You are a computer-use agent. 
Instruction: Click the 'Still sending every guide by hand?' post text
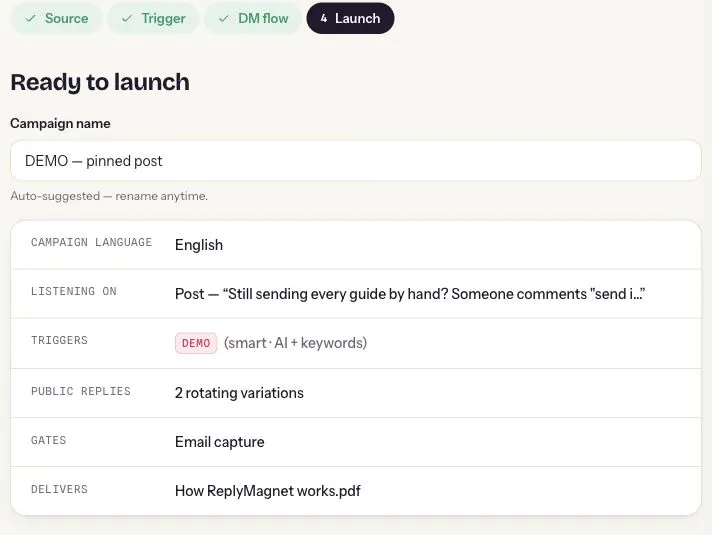click(x=335, y=294)
